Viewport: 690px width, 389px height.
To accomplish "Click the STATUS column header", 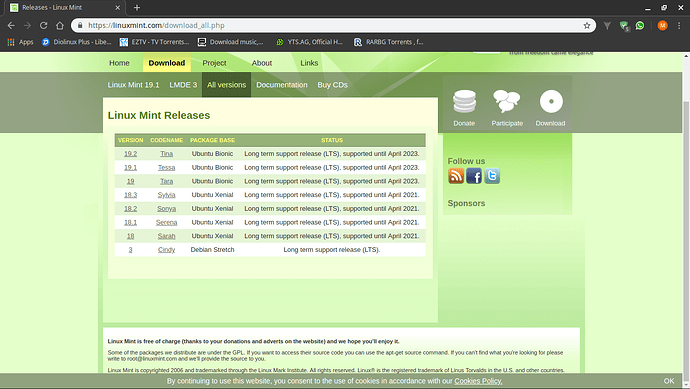I will tap(332, 140).
